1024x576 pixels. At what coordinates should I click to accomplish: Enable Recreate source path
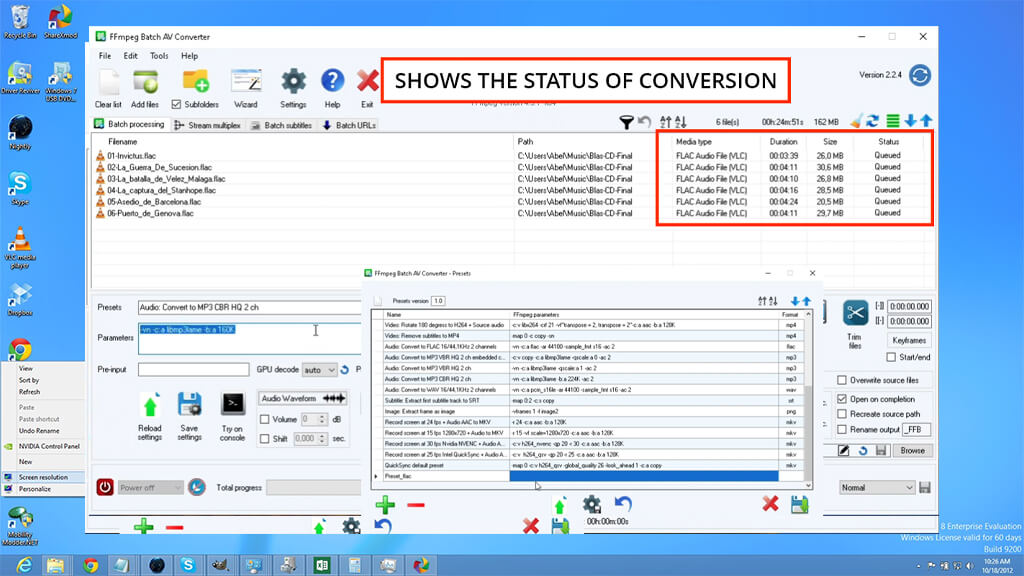(842, 414)
